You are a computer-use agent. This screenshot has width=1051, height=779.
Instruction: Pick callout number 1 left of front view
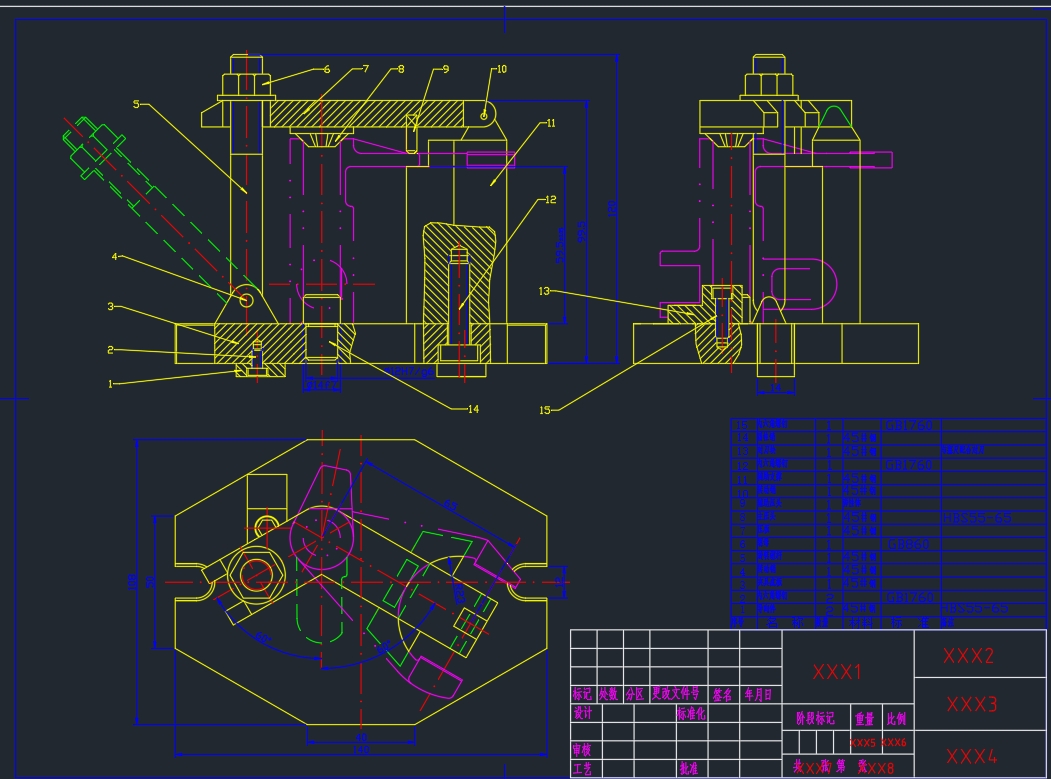[x=111, y=384]
